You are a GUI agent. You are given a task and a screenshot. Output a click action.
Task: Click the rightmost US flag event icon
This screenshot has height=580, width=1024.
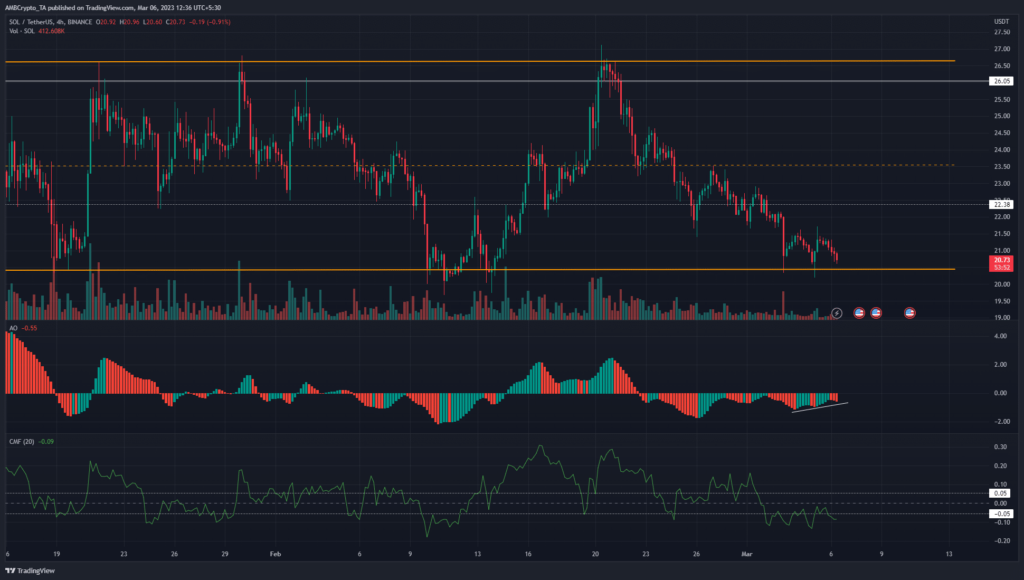coord(910,313)
